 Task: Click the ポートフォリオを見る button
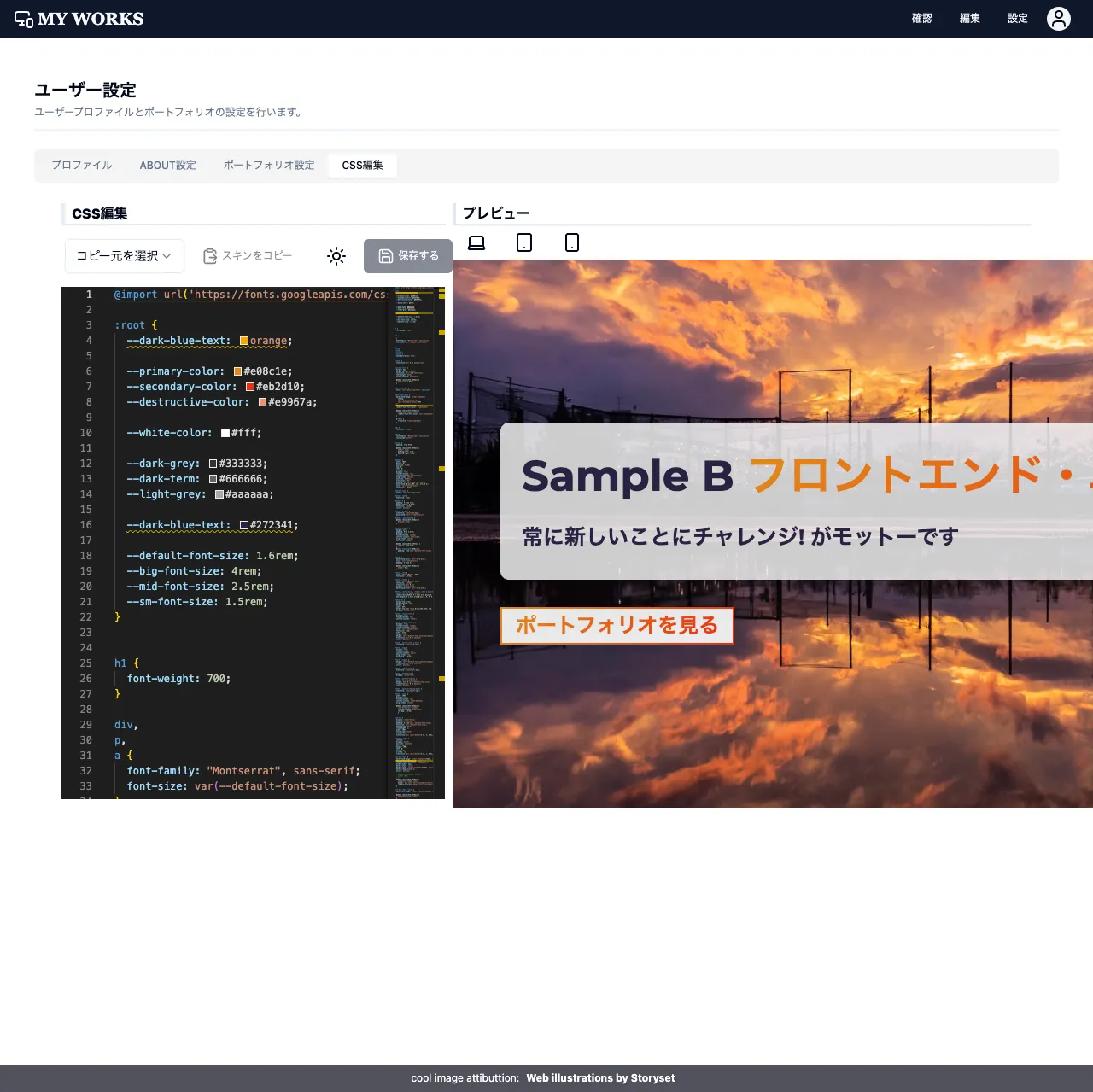point(617,625)
